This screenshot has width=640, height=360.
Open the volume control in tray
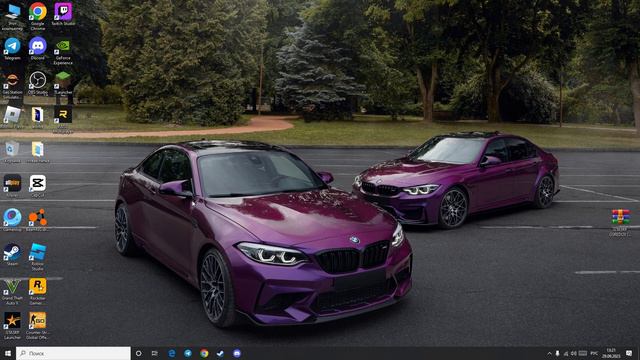(574, 353)
